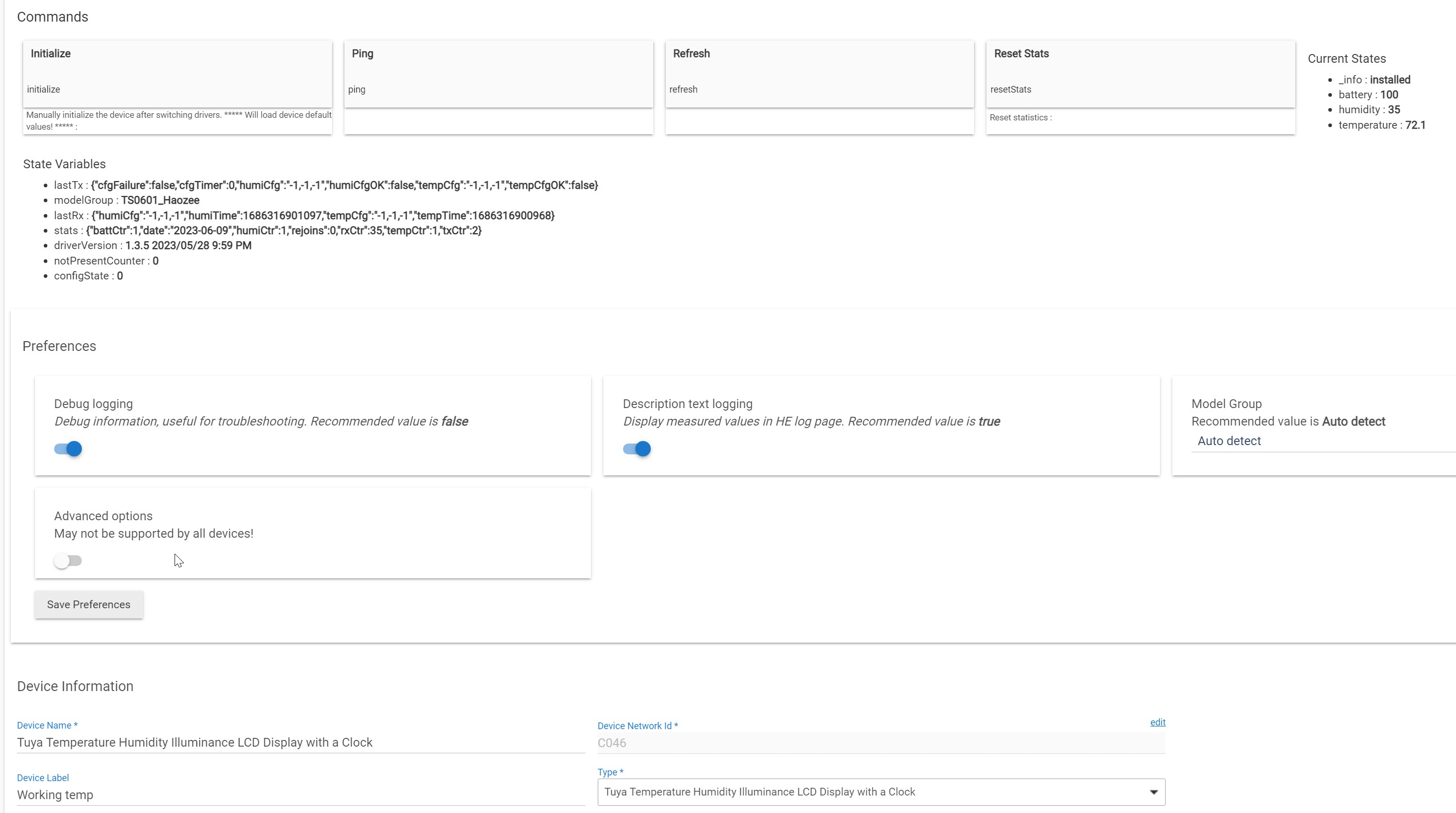Disable Description text logging toggle
The image size is (1456, 813).
636,449
